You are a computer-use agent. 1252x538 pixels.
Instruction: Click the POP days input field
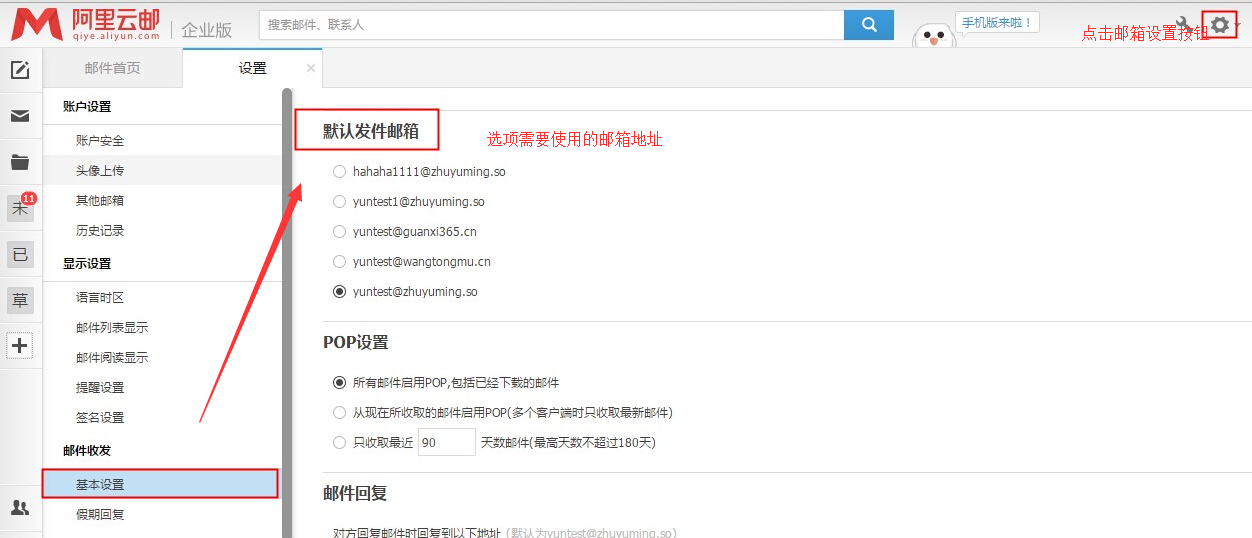click(446, 442)
